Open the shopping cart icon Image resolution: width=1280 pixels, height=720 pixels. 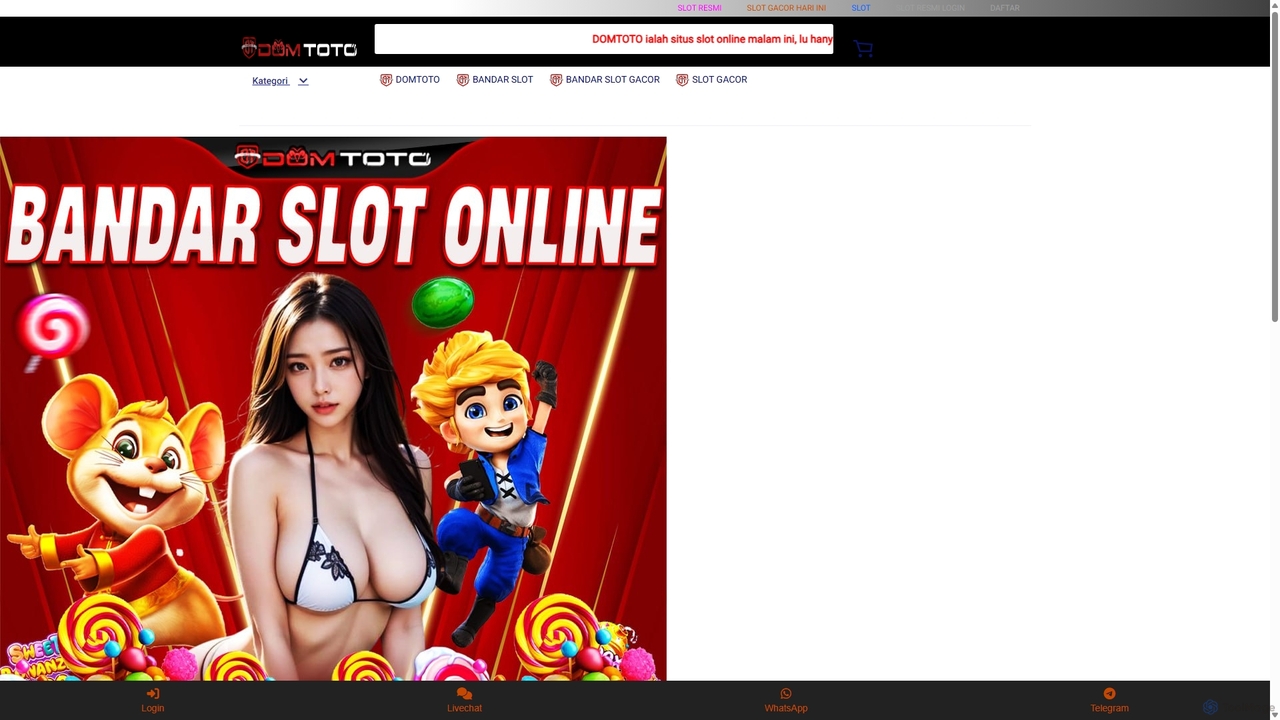tap(863, 48)
